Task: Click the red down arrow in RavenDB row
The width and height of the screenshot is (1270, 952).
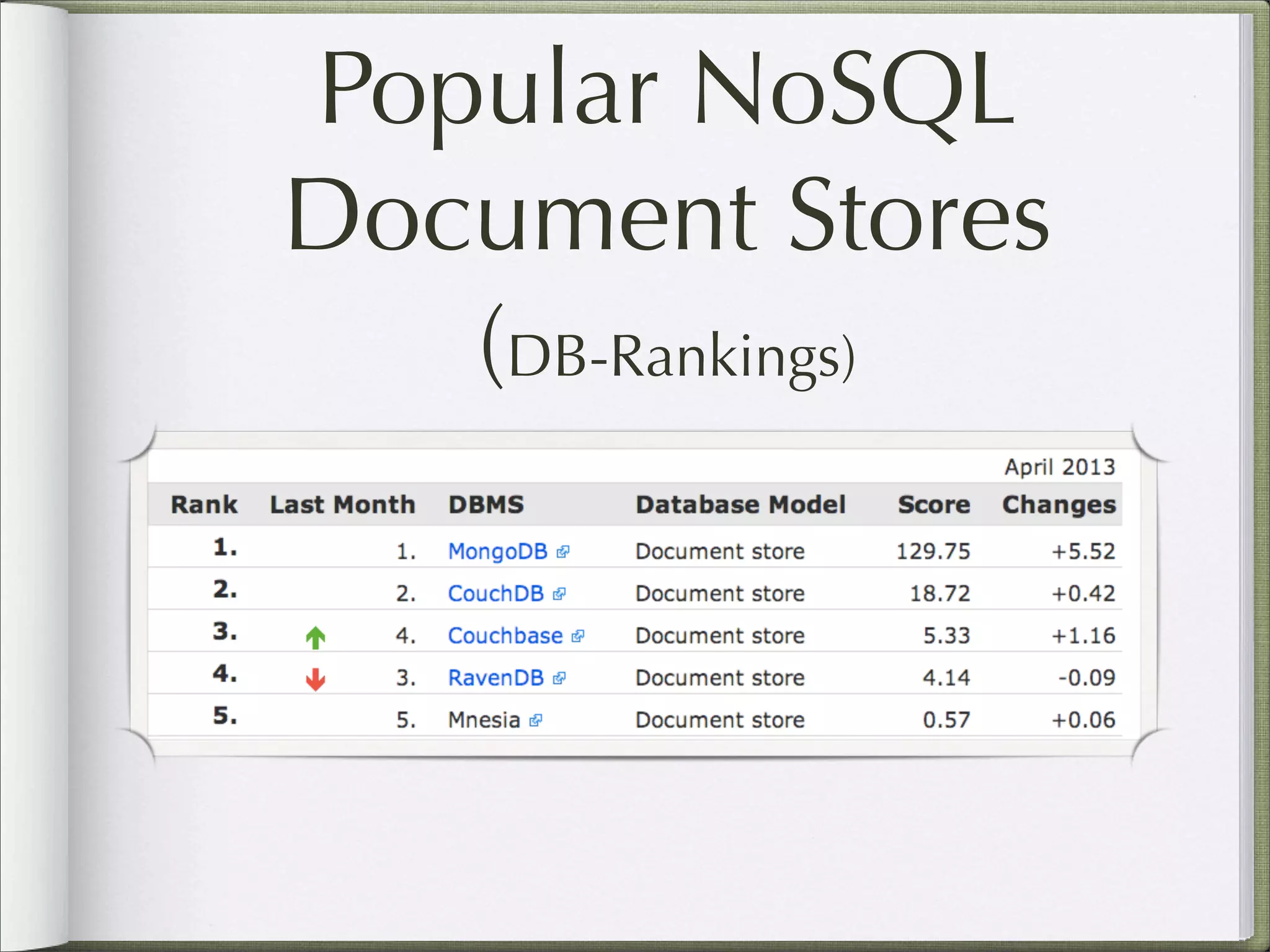Action: [x=316, y=680]
